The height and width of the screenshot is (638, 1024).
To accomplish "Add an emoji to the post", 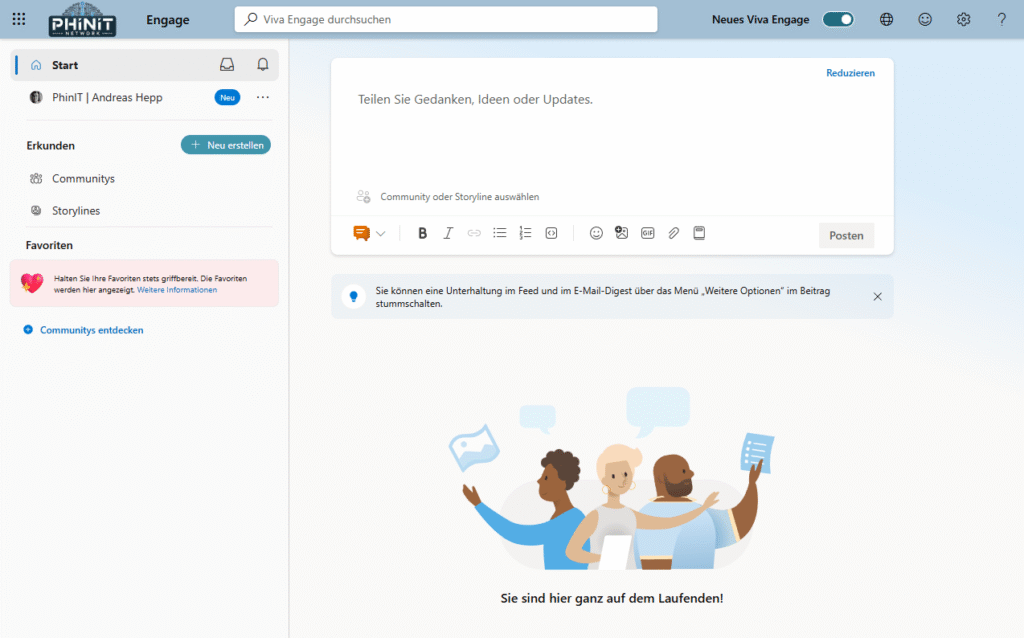I will pos(596,232).
